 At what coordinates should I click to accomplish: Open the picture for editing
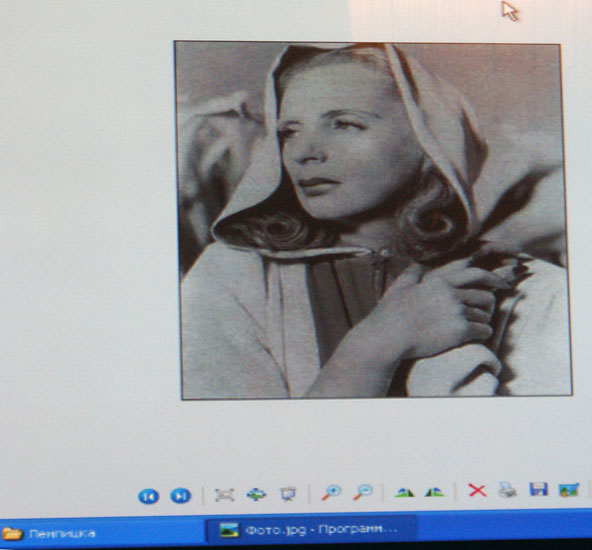[x=569, y=490]
